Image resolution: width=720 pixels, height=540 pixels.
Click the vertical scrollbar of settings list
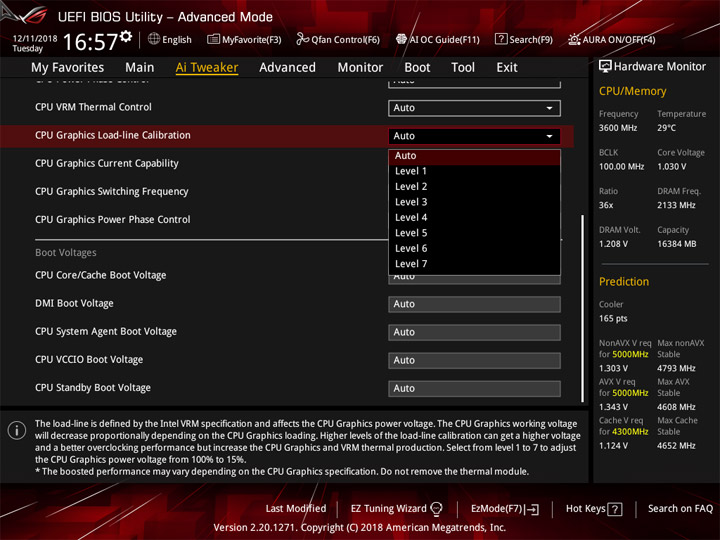tap(583, 309)
